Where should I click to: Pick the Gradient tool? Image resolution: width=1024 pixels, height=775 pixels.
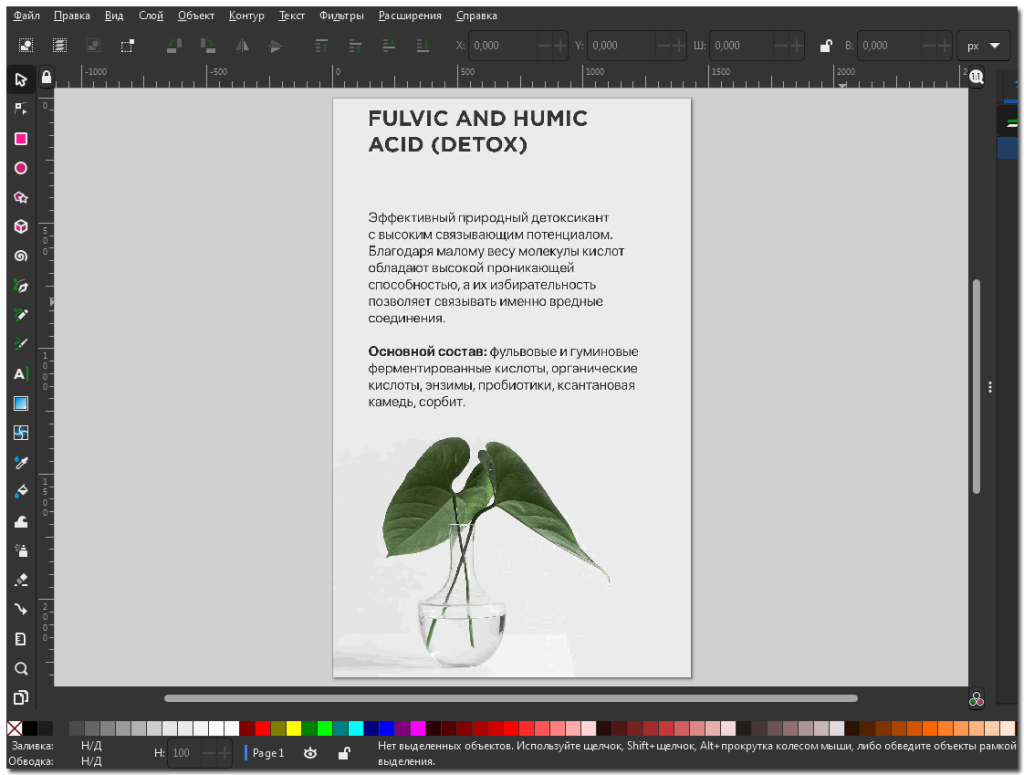[20, 404]
